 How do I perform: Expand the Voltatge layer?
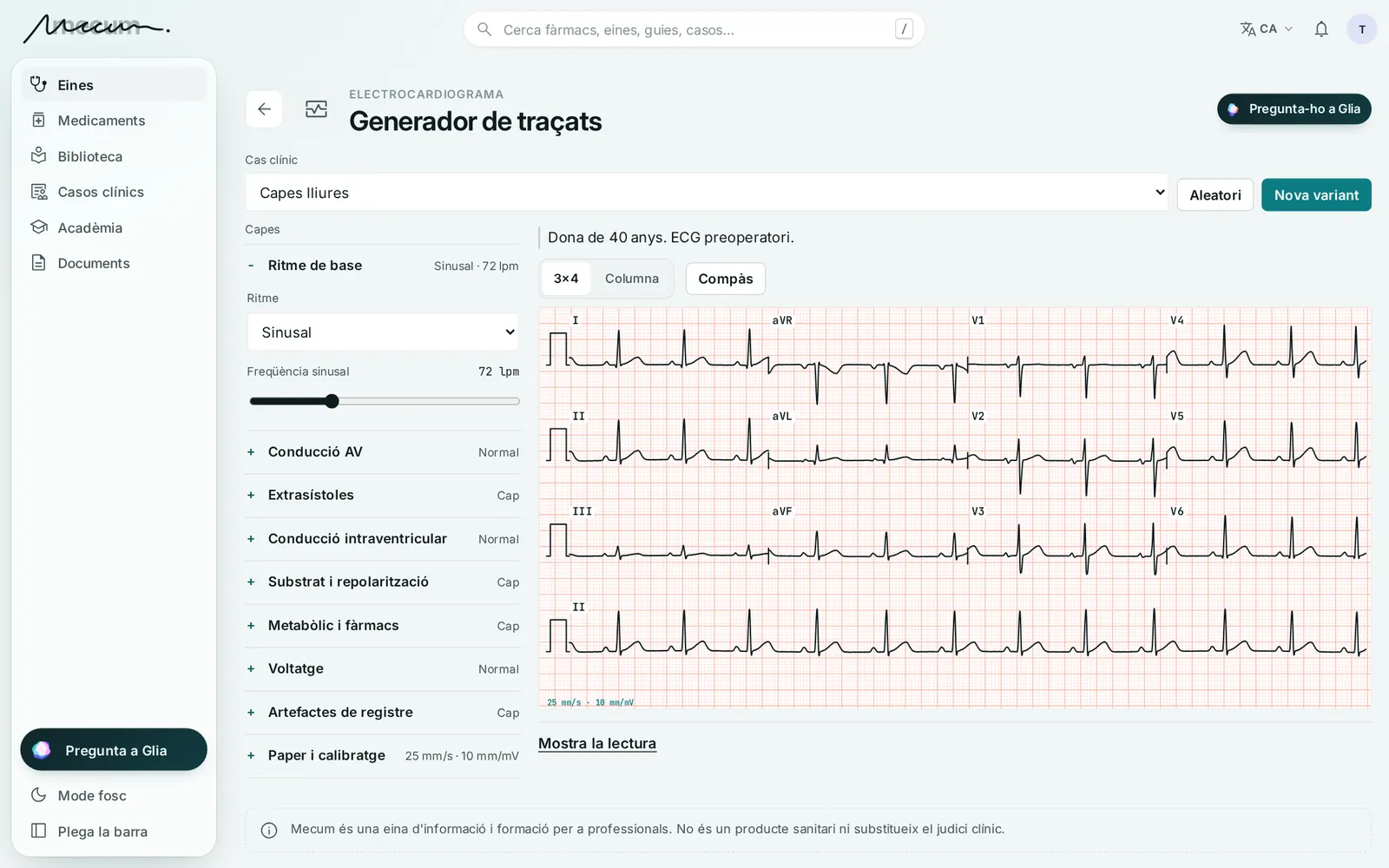click(383, 669)
